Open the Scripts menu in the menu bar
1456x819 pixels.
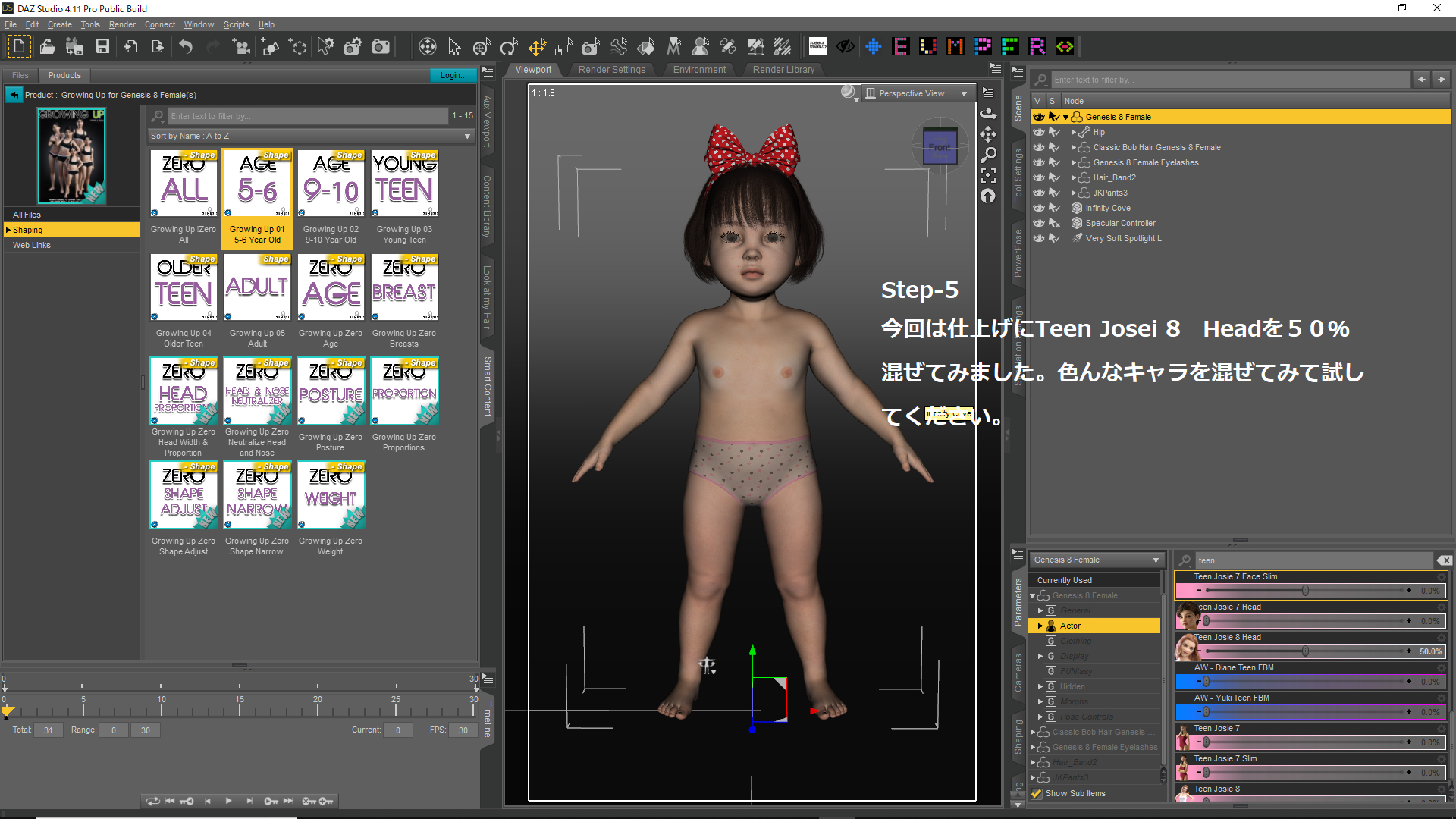coord(236,24)
